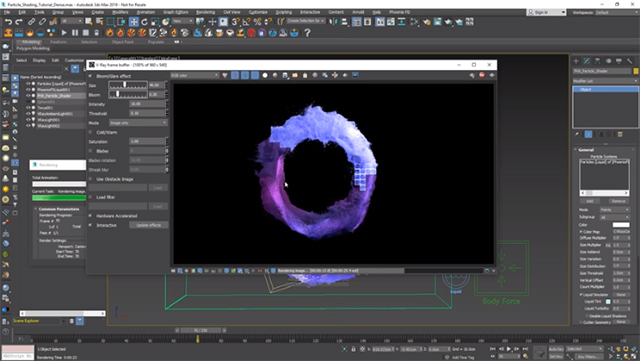Open the Subgroup dropdown in General rollout
The image size is (640, 361).
615,217
